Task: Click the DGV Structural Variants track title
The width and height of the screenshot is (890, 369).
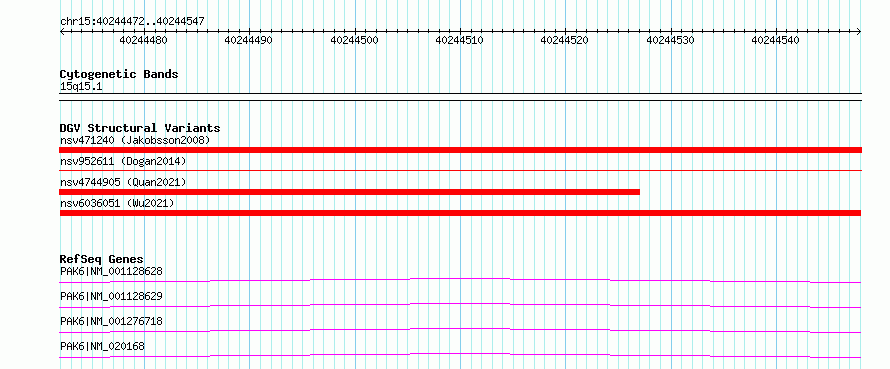Action: (x=140, y=128)
